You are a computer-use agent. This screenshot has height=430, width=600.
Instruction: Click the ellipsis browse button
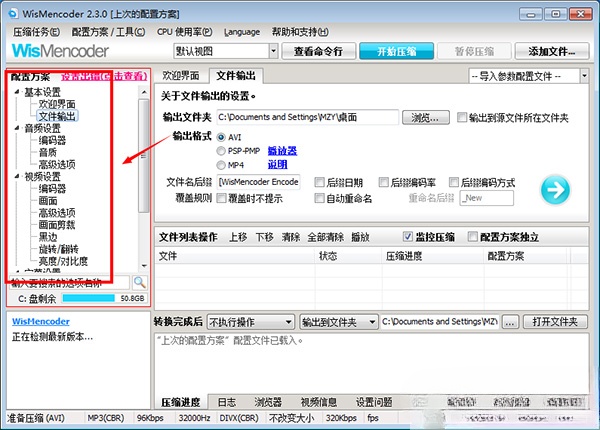coord(510,322)
